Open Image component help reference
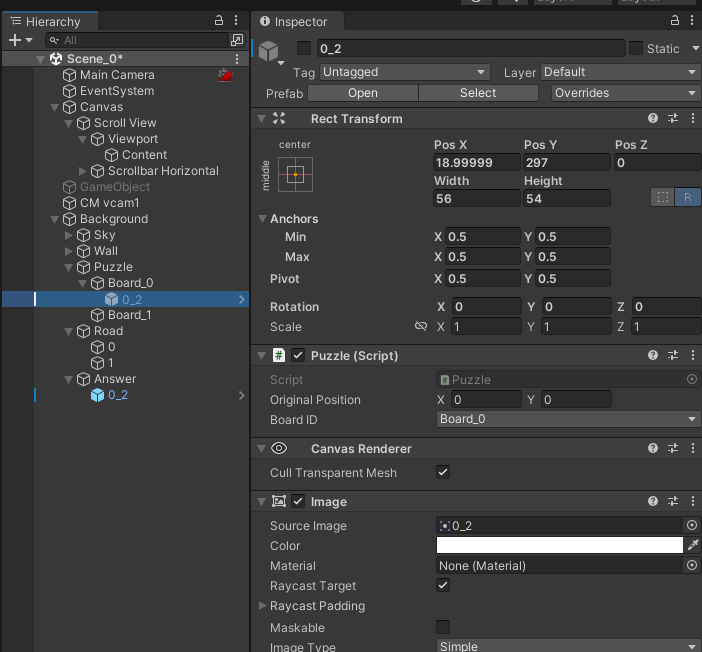Screen dimensions: 702x652 tap(653, 501)
